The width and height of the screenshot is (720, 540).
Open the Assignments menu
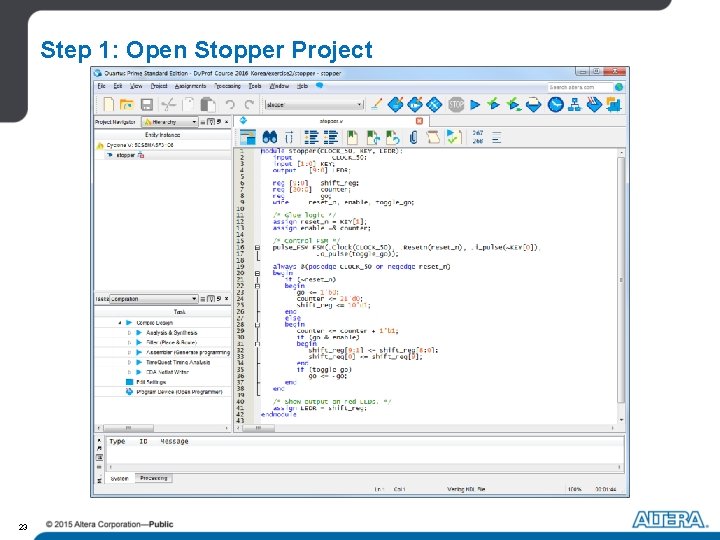click(191, 86)
